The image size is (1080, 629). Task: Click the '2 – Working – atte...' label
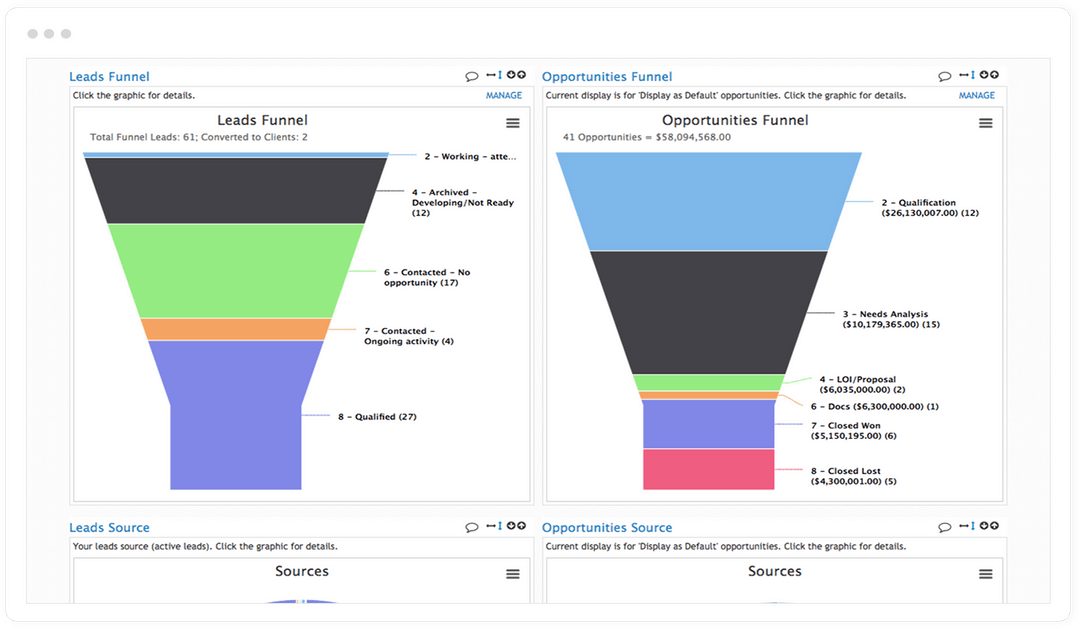point(470,157)
